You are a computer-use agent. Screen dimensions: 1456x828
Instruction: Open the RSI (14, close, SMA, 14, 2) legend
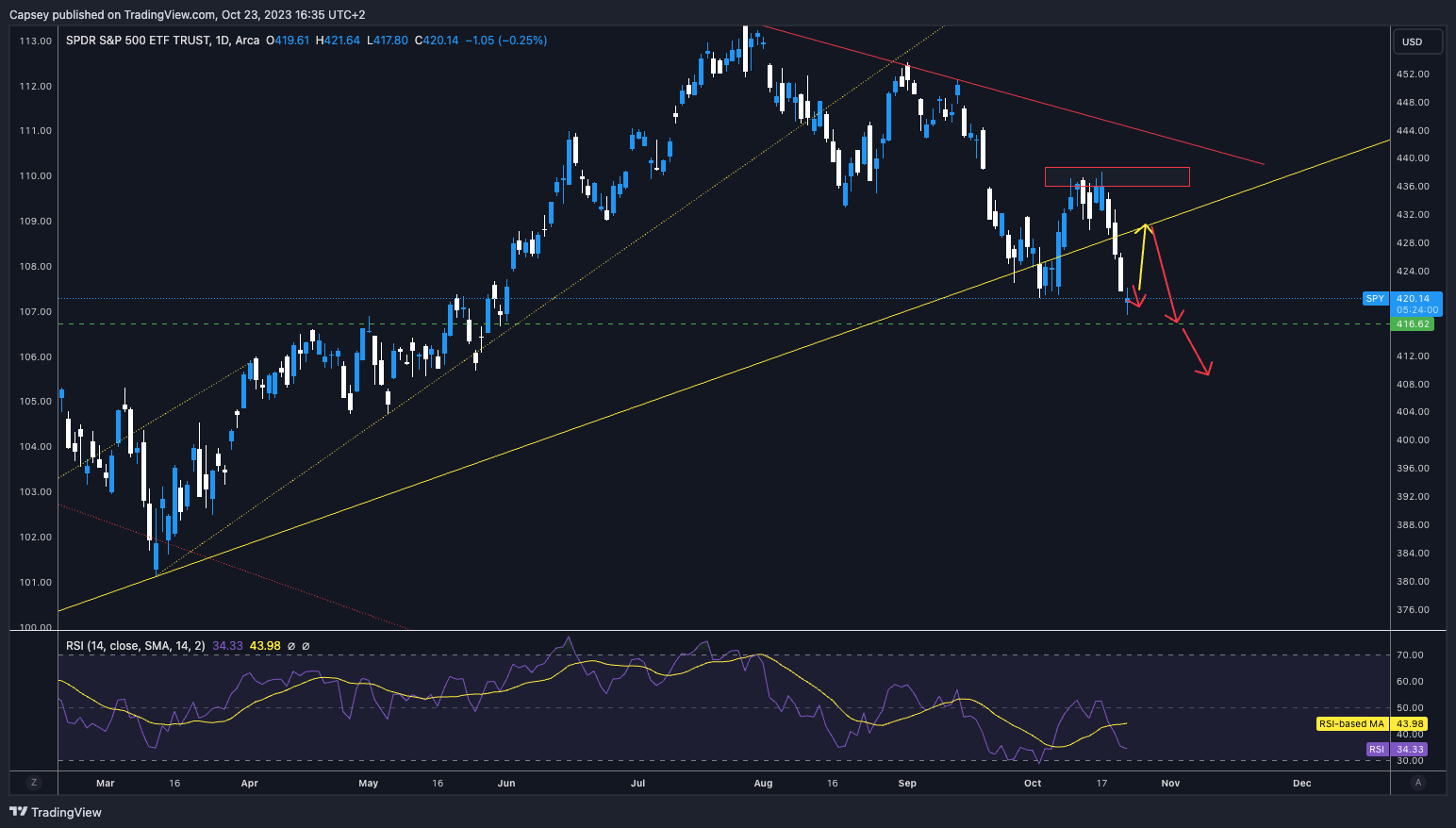[135, 646]
